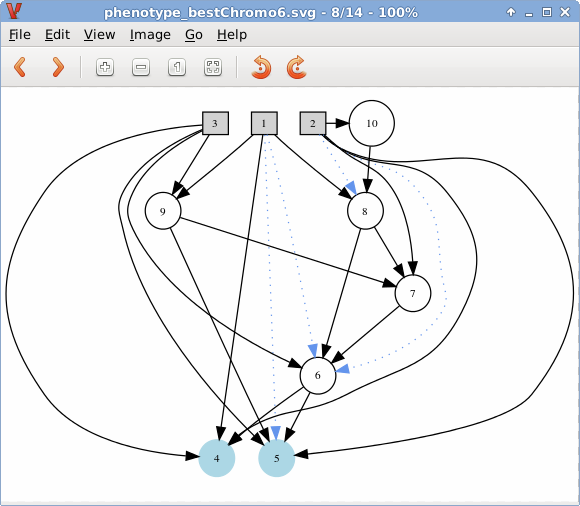580x506 pixels.
Task: Open the Edit menu
Action: tap(57, 35)
